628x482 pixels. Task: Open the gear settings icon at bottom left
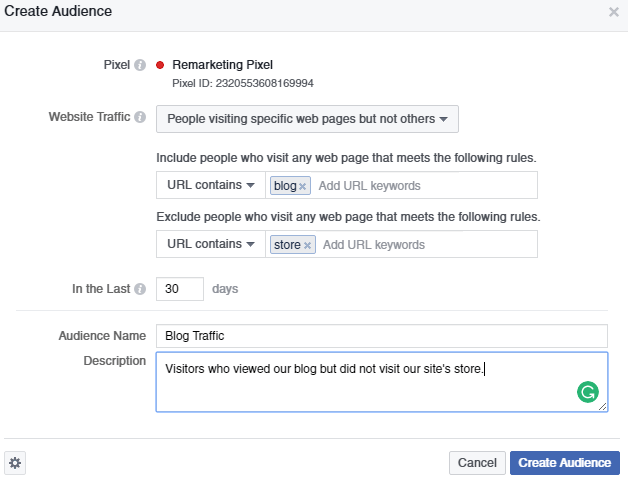[15, 463]
